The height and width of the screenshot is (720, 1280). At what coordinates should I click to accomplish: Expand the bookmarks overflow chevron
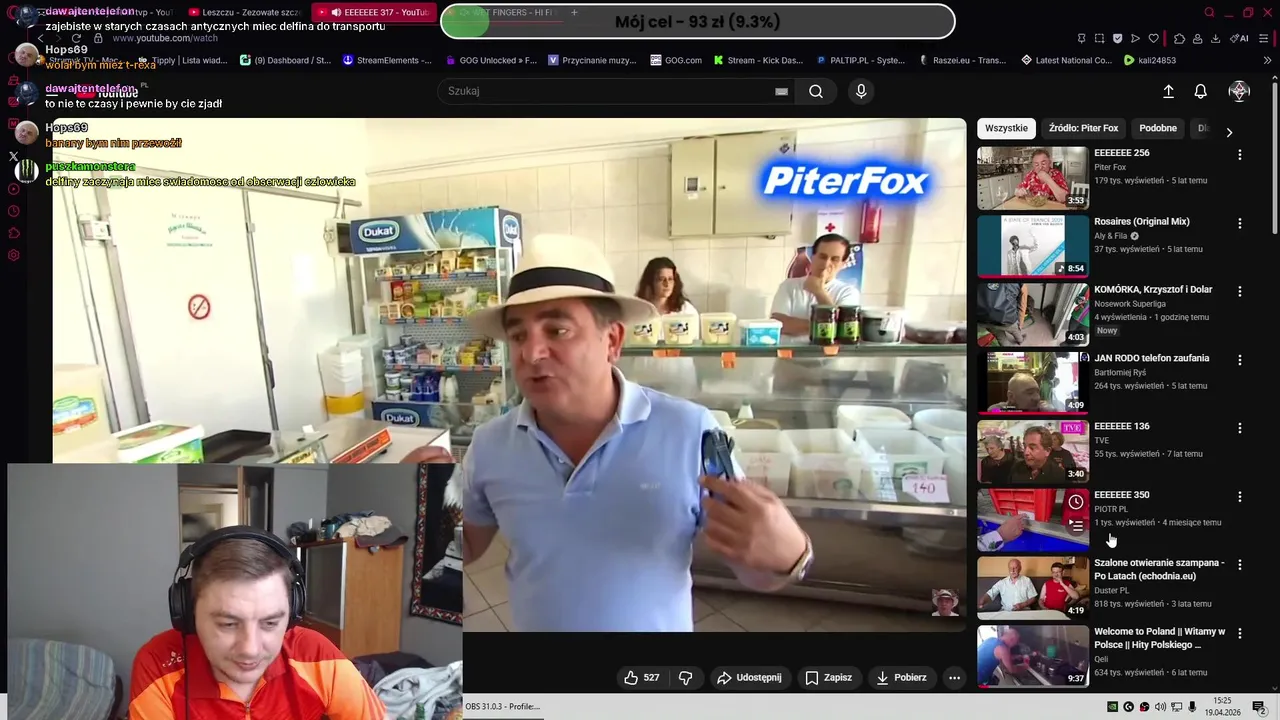pyautogui.click(x=1268, y=60)
